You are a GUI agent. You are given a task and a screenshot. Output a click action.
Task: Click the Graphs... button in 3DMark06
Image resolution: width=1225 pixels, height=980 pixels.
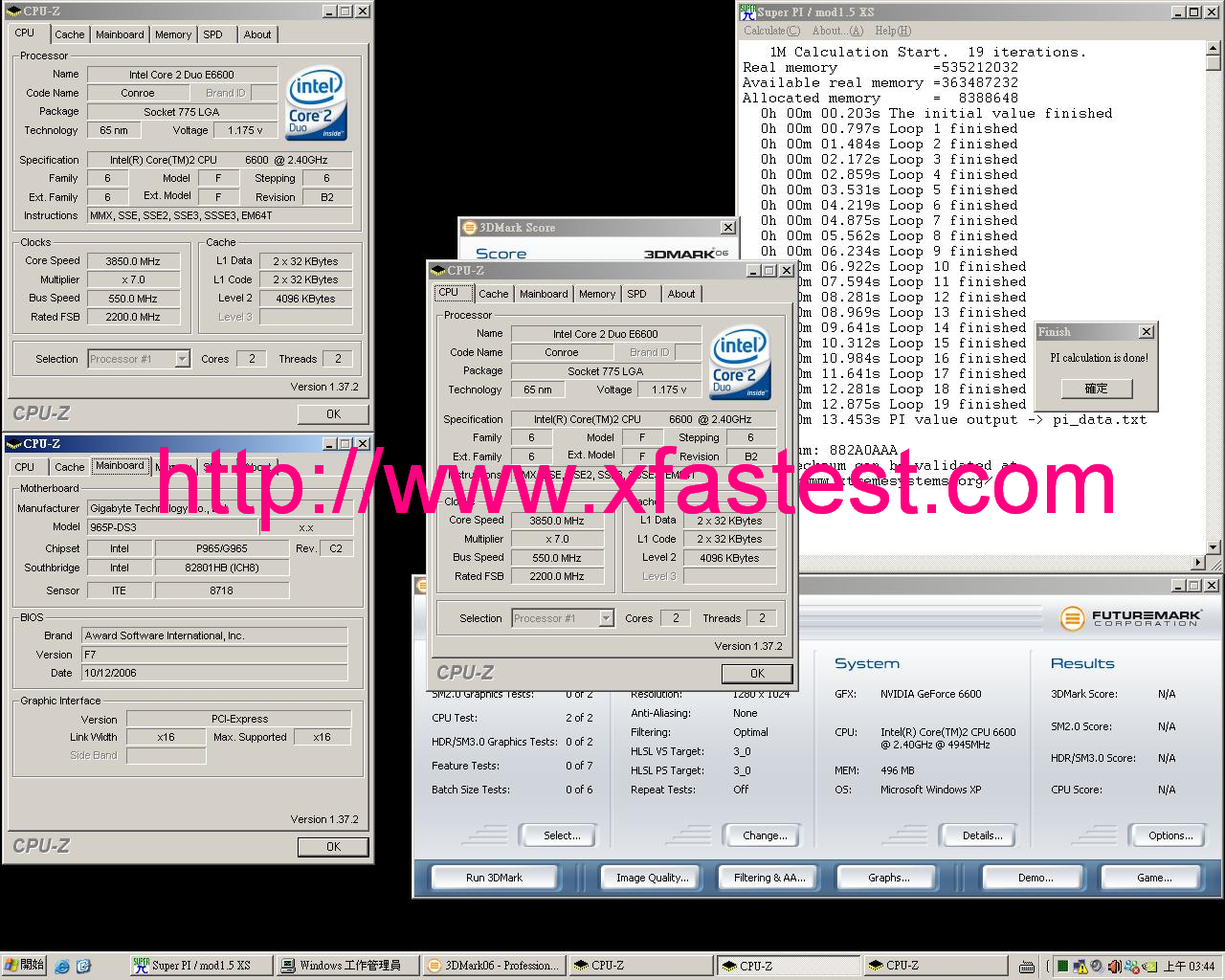click(888, 878)
